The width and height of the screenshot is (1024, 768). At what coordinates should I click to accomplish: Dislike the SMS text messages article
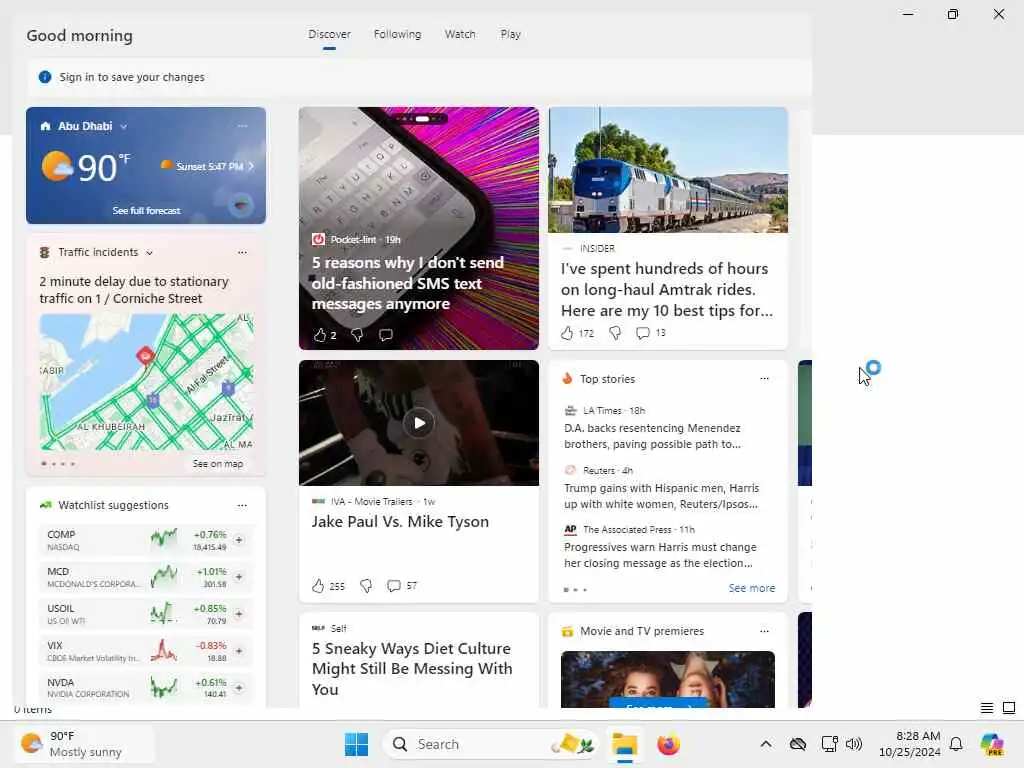click(x=357, y=335)
